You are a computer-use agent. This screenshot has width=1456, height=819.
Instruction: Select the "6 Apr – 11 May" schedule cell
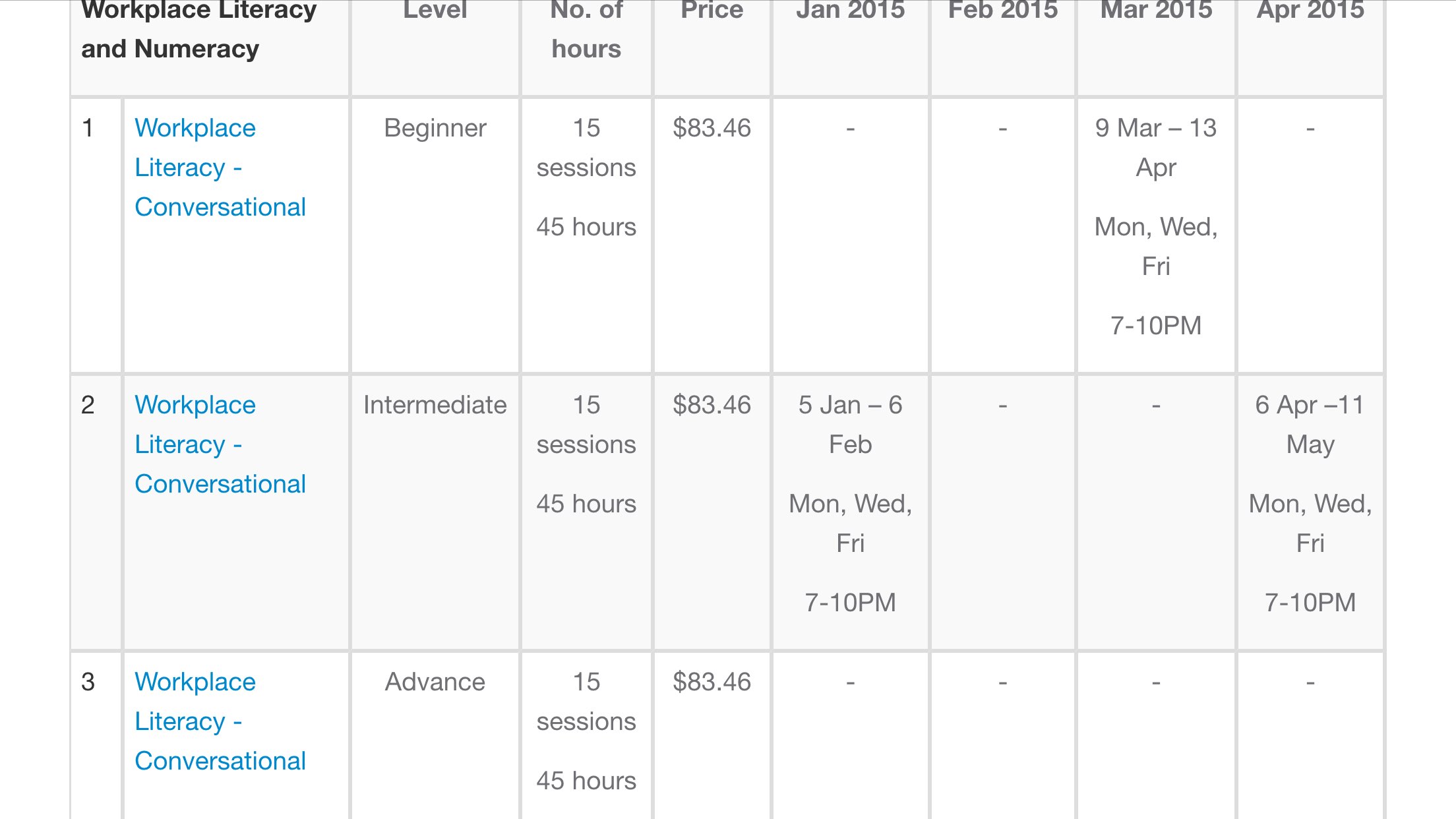tap(1310, 425)
